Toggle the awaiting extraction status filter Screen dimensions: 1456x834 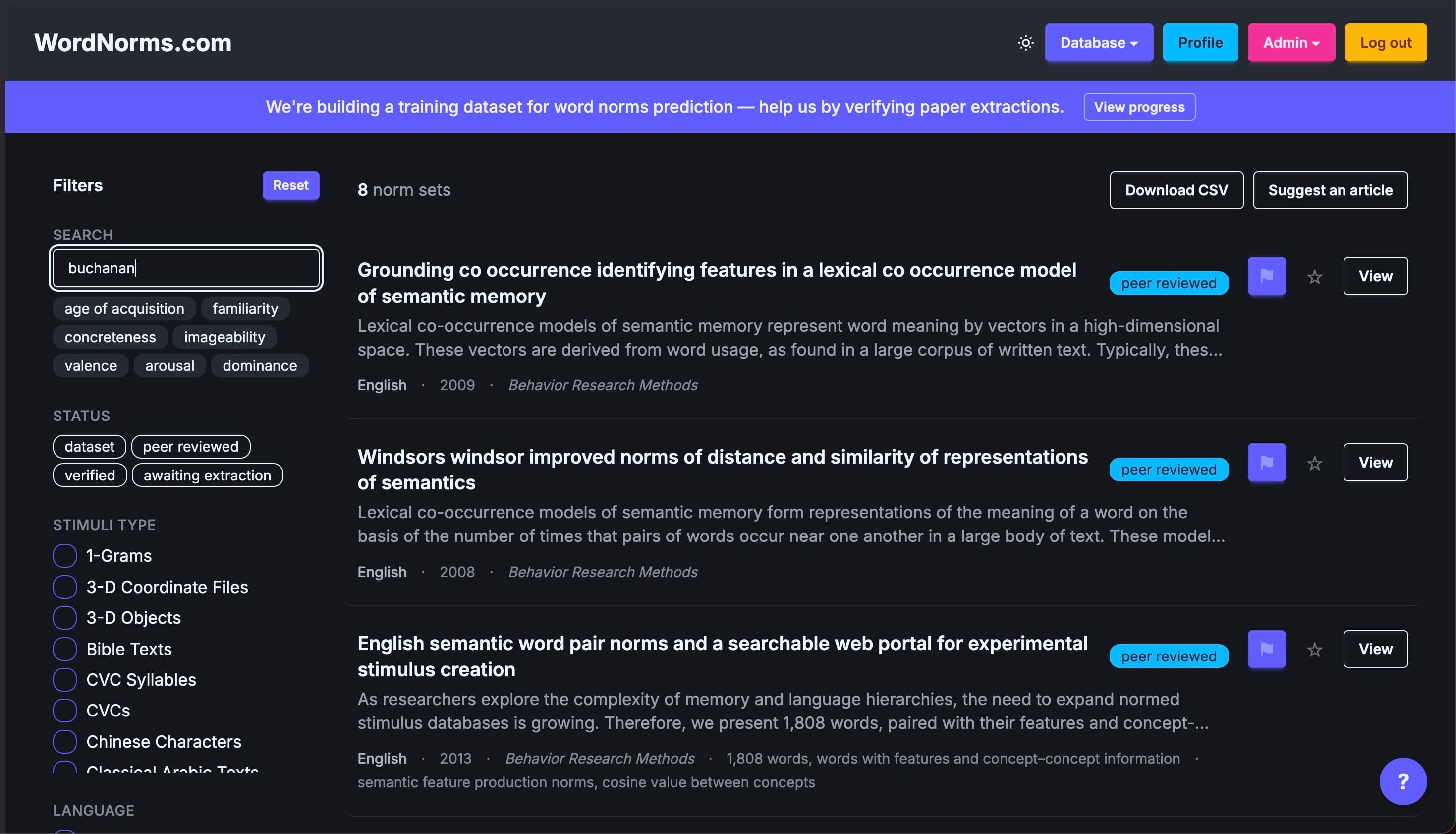(x=207, y=476)
